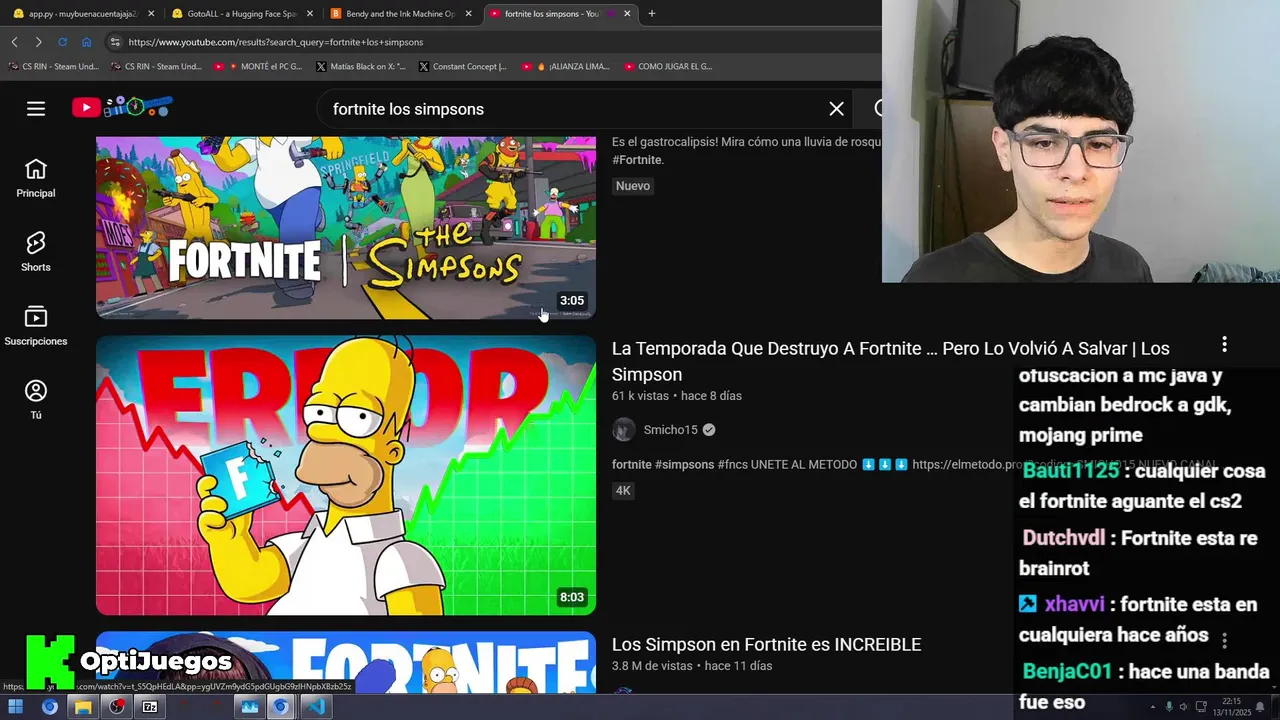The image size is (1280, 720).
Task: Go to the YouTube logo home
Action: (x=122, y=107)
